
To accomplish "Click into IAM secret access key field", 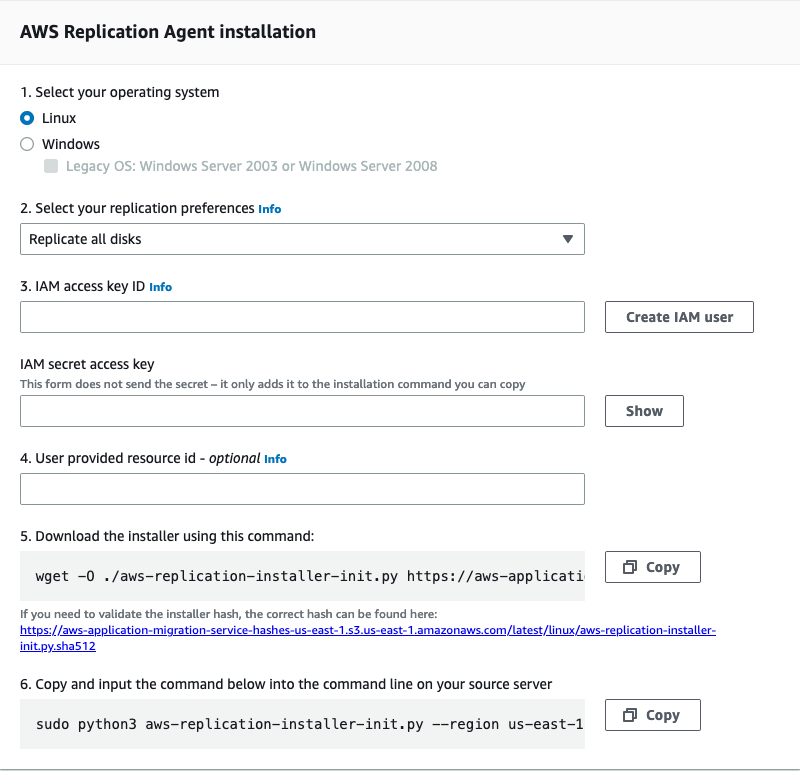I will (x=302, y=411).
